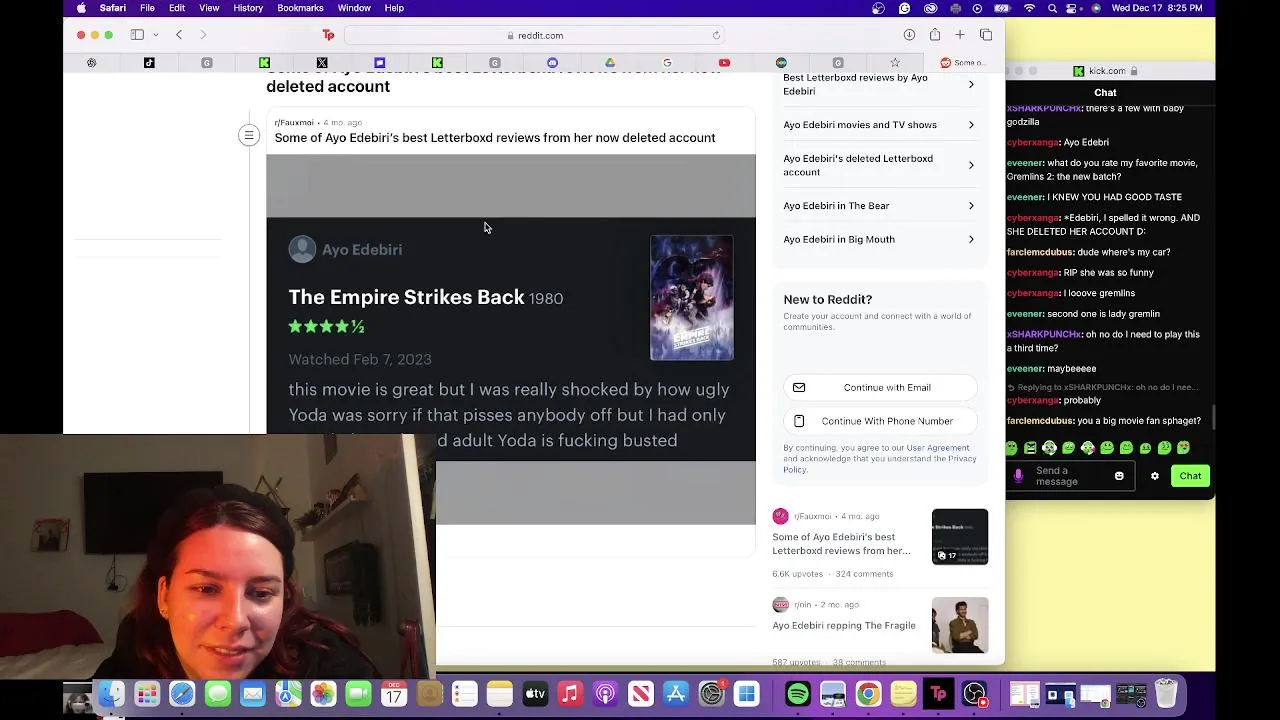Switch to the X (Twitter) tab
The width and height of the screenshot is (1280, 720).
[322, 63]
